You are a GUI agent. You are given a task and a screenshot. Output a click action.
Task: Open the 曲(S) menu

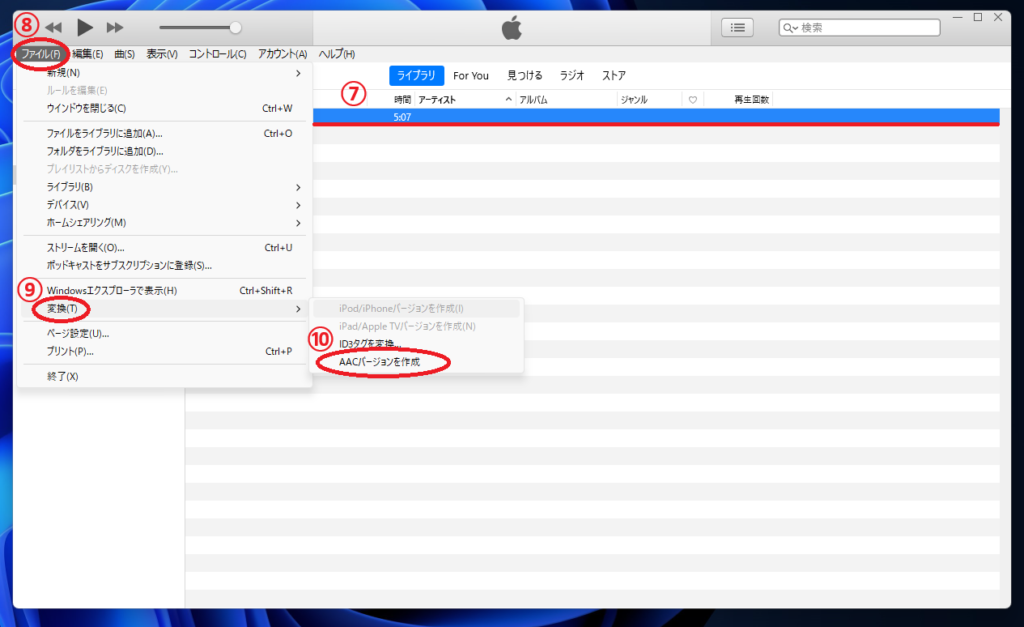coord(124,54)
